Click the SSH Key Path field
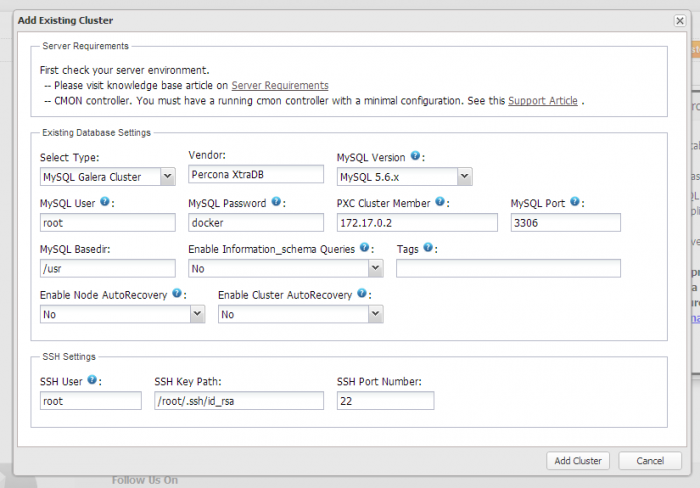Screen dimensions: 700x488 (239, 401)
